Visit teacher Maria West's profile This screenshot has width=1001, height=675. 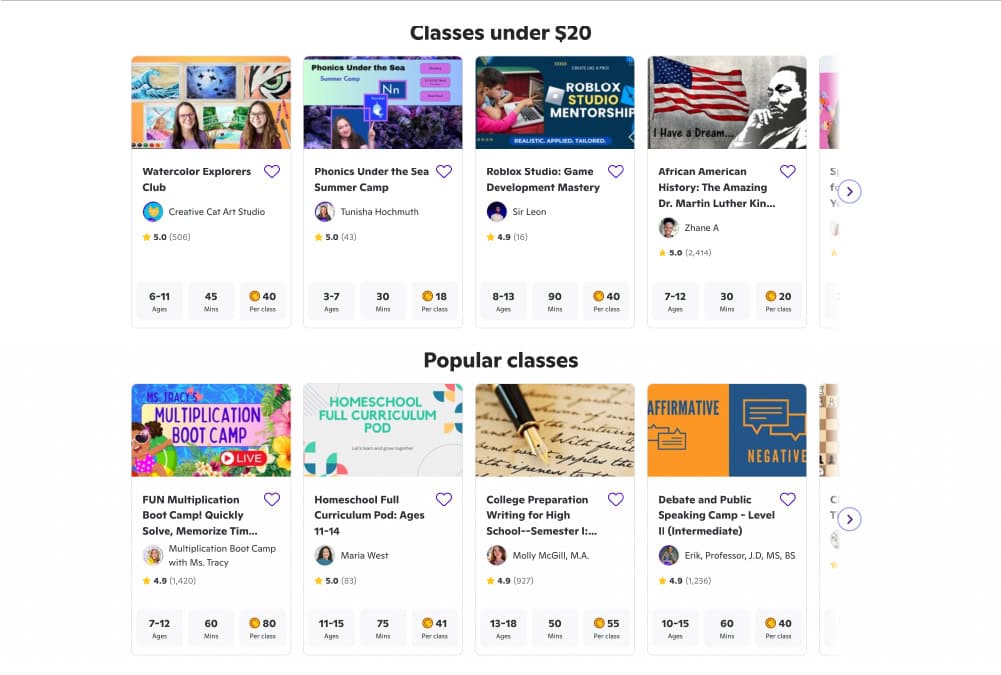pyautogui.click(x=364, y=556)
